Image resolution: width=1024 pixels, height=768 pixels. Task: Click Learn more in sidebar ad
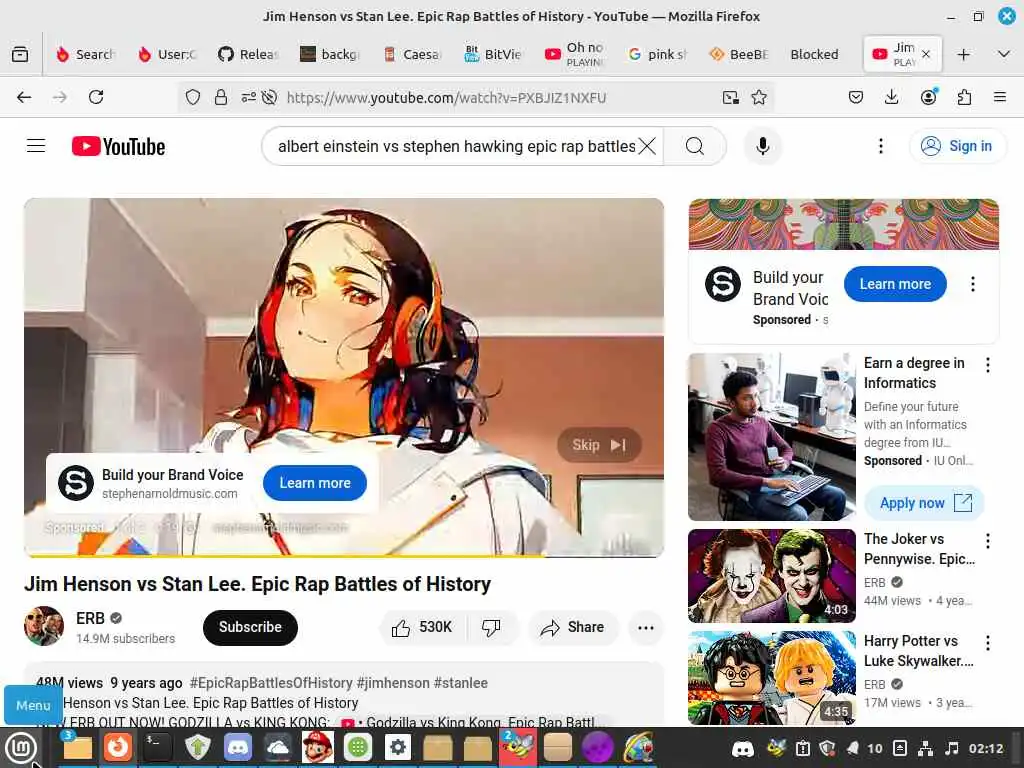[x=895, y=284]
